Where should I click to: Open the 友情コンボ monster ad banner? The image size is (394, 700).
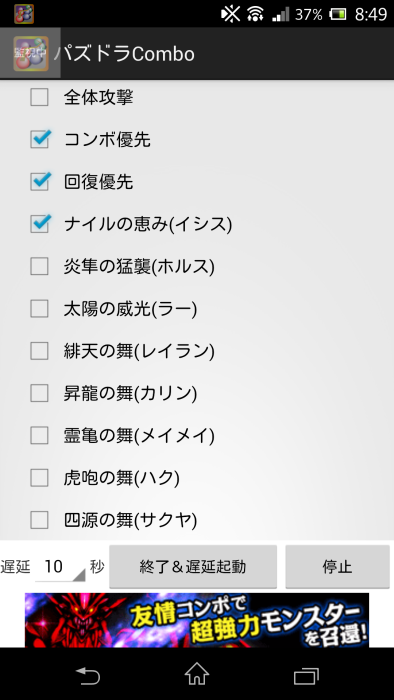coord(197,620)
